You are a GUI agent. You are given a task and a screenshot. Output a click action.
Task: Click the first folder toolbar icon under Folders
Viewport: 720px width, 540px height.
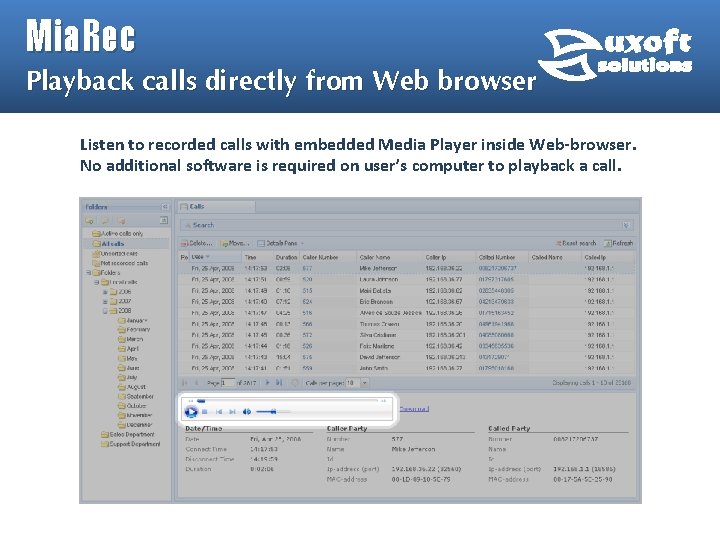89,221
